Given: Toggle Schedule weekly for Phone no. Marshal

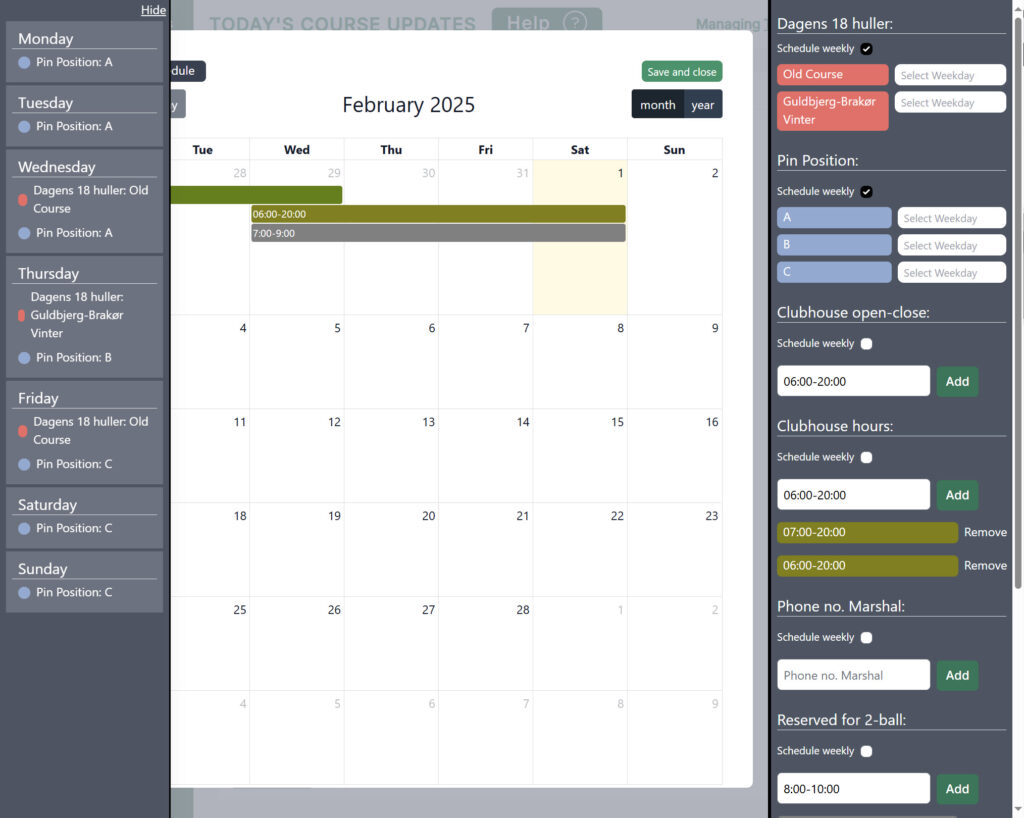Looking at the screenshot, I should 866,638.
